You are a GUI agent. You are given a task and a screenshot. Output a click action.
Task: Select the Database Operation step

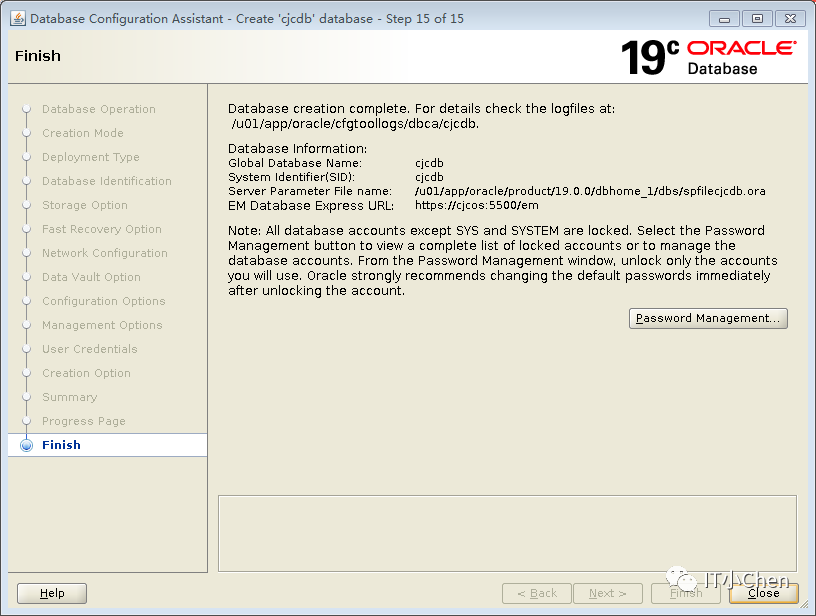point(99,109)
